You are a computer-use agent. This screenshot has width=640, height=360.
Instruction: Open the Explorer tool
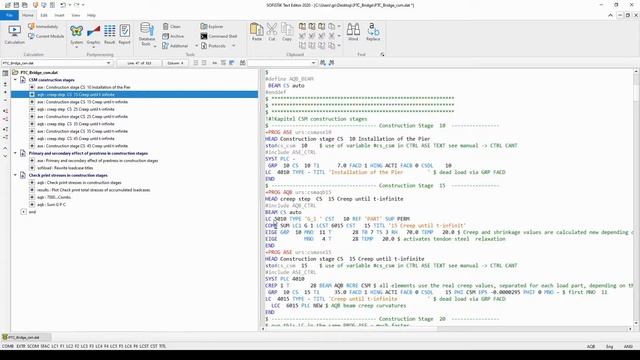coord(211,27)
